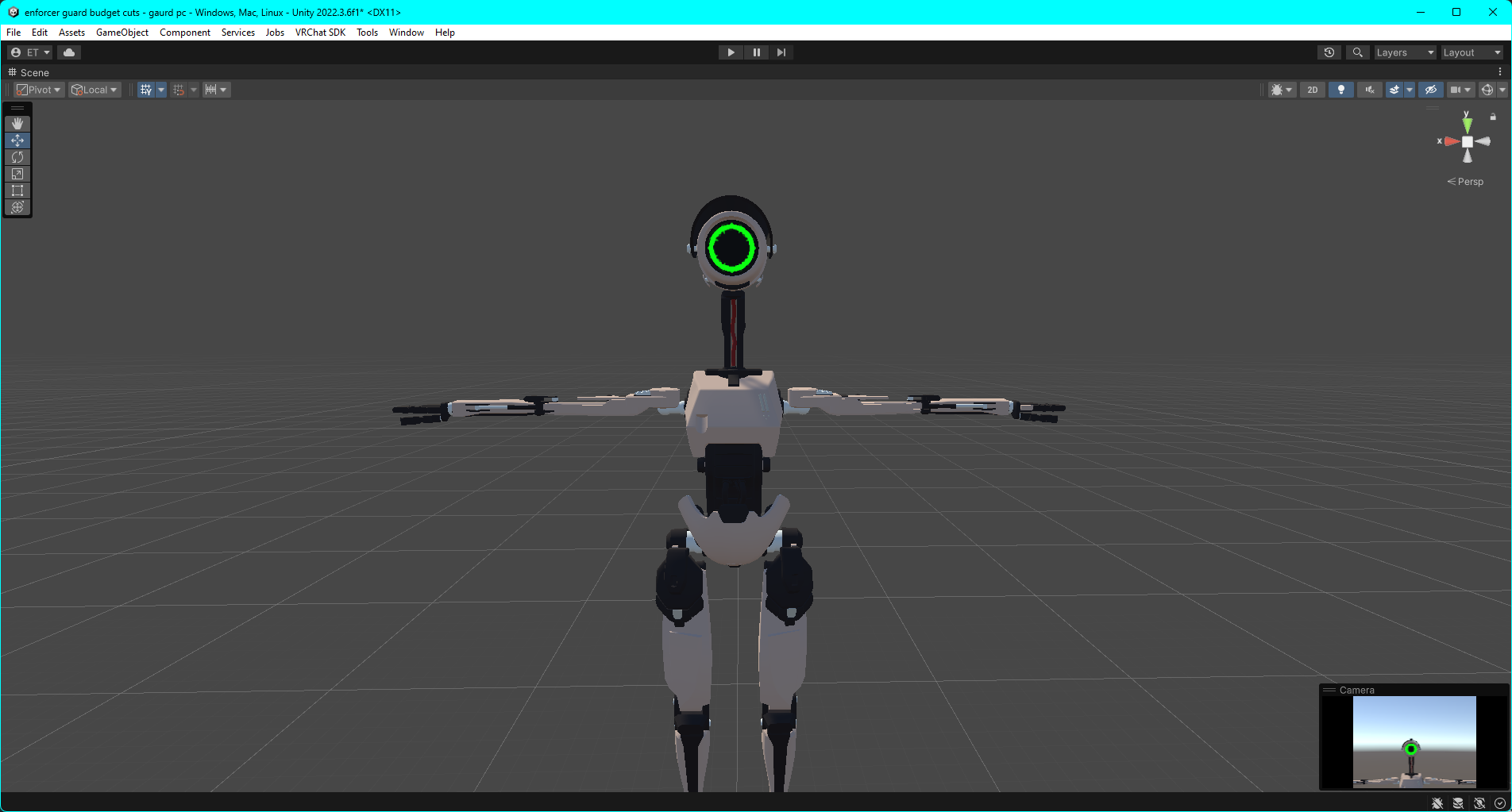The height and width of the screenshot is (812, 1512).
Task: Select the Scale tool
Action: coord(17,174)
